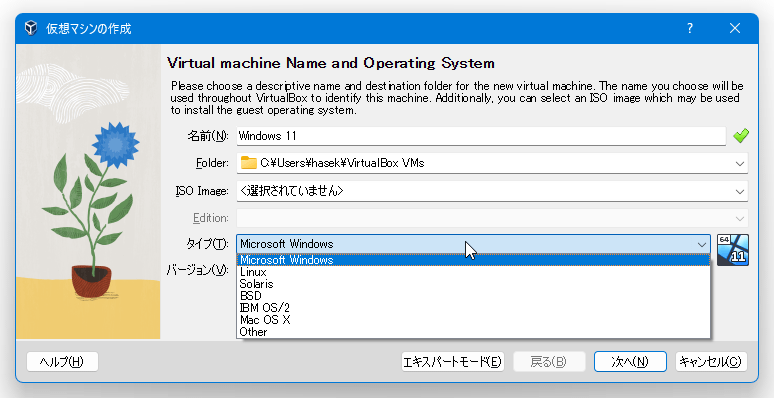Image resolution: width=774 pixels, height=398 pixels.
Task: Collapse the タイプ(T) dropdown arrow
Action: [701, 244]
